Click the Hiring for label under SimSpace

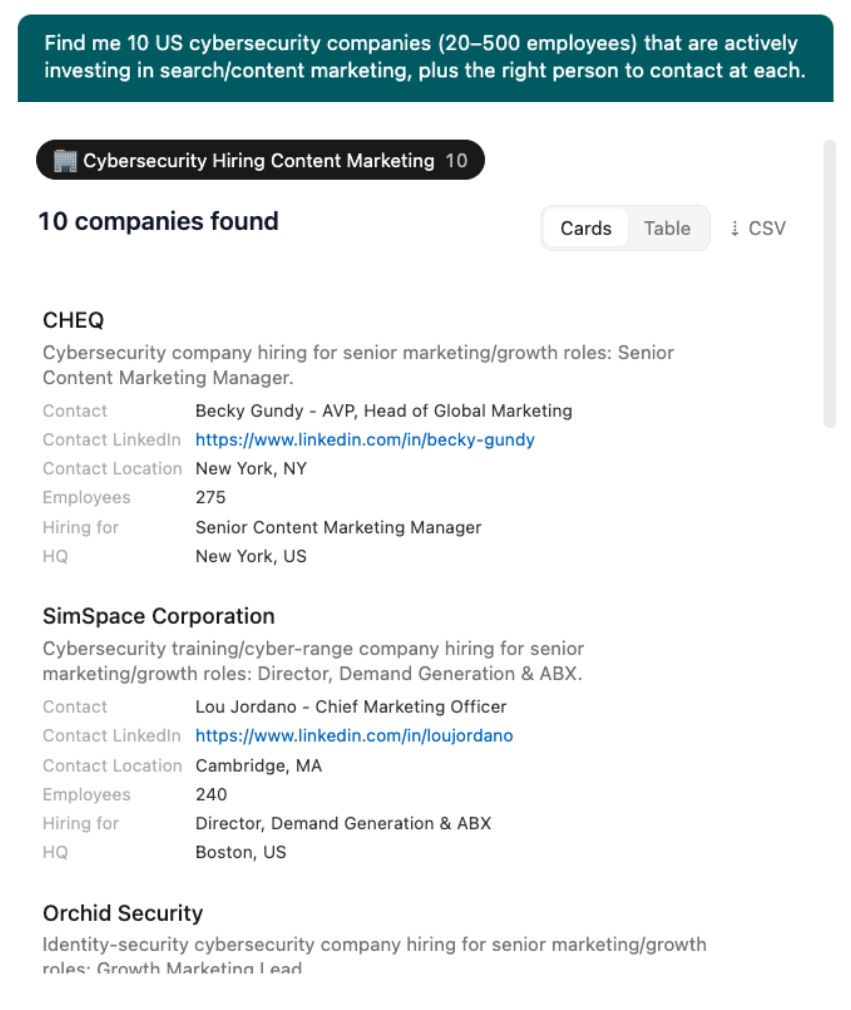[81, 823]
